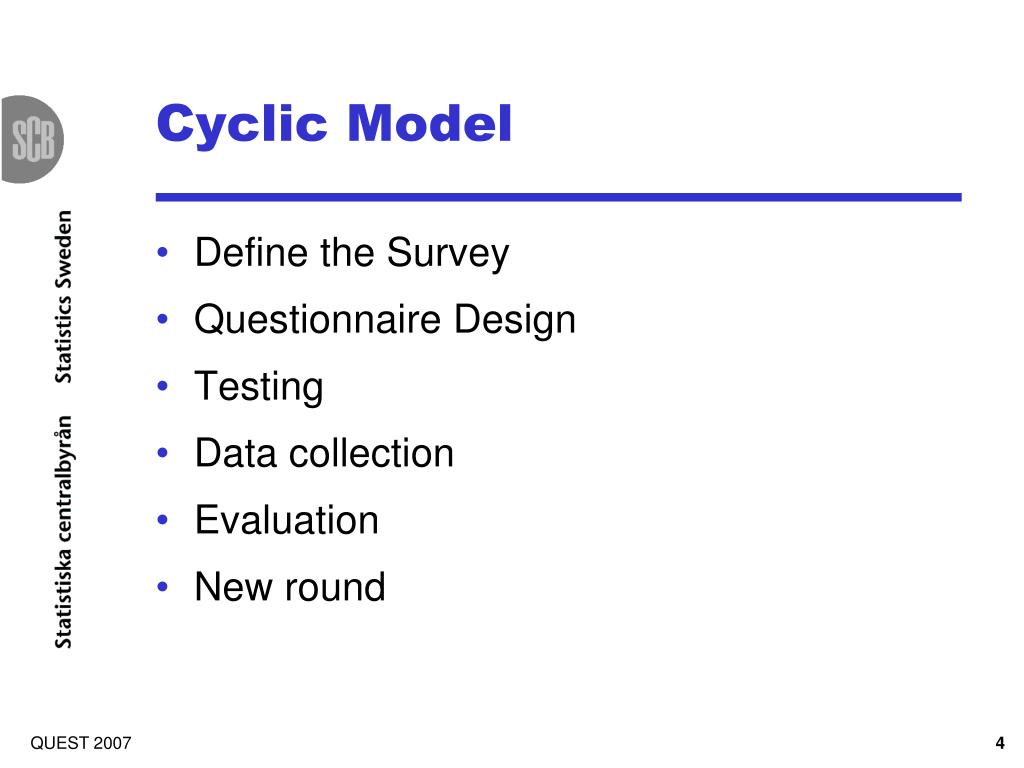1024x768 pixels.
Task: Click the blue dot beside Data collection
Action: coord(163,453)
